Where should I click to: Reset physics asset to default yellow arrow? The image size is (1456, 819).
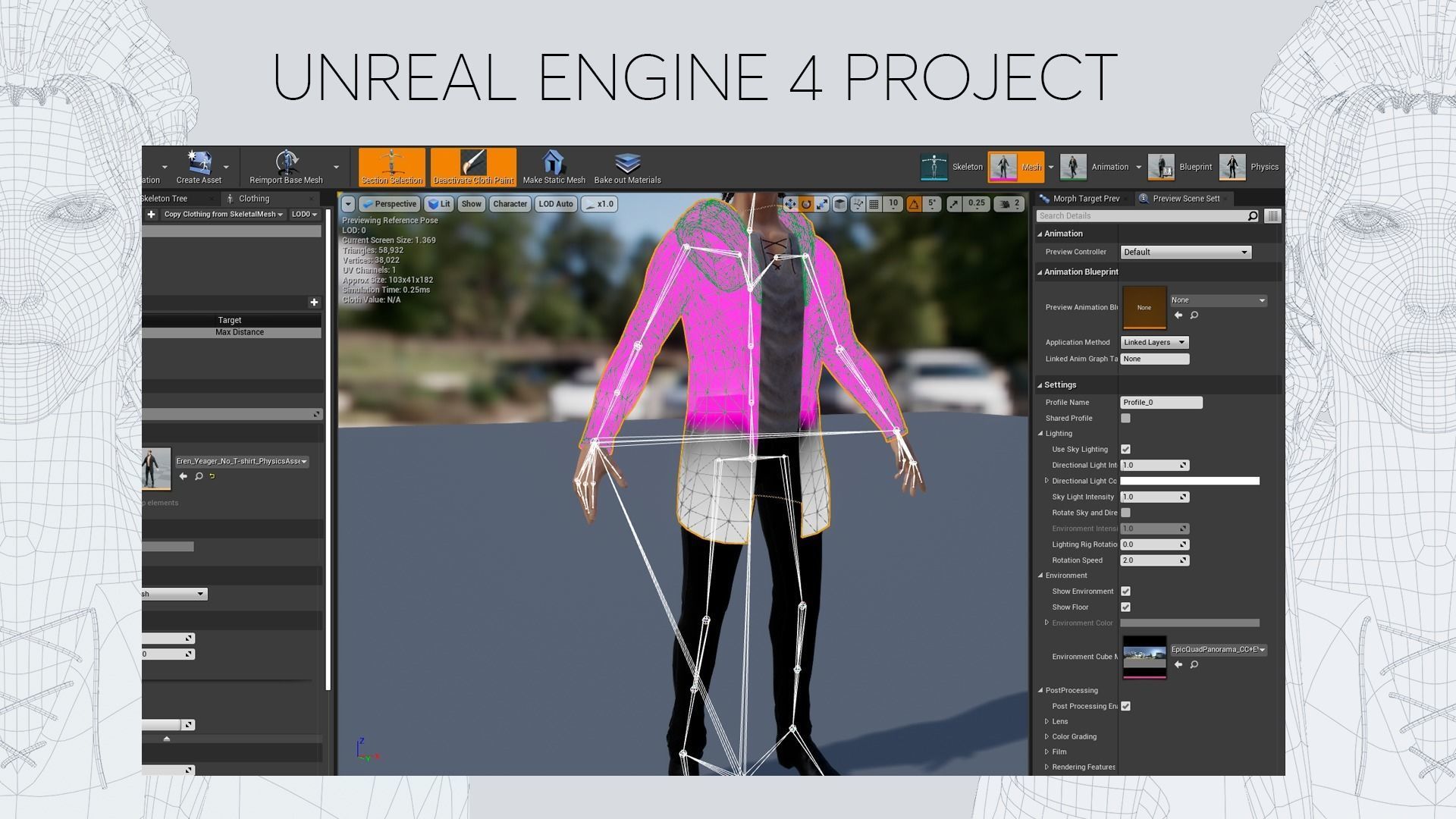212,476
